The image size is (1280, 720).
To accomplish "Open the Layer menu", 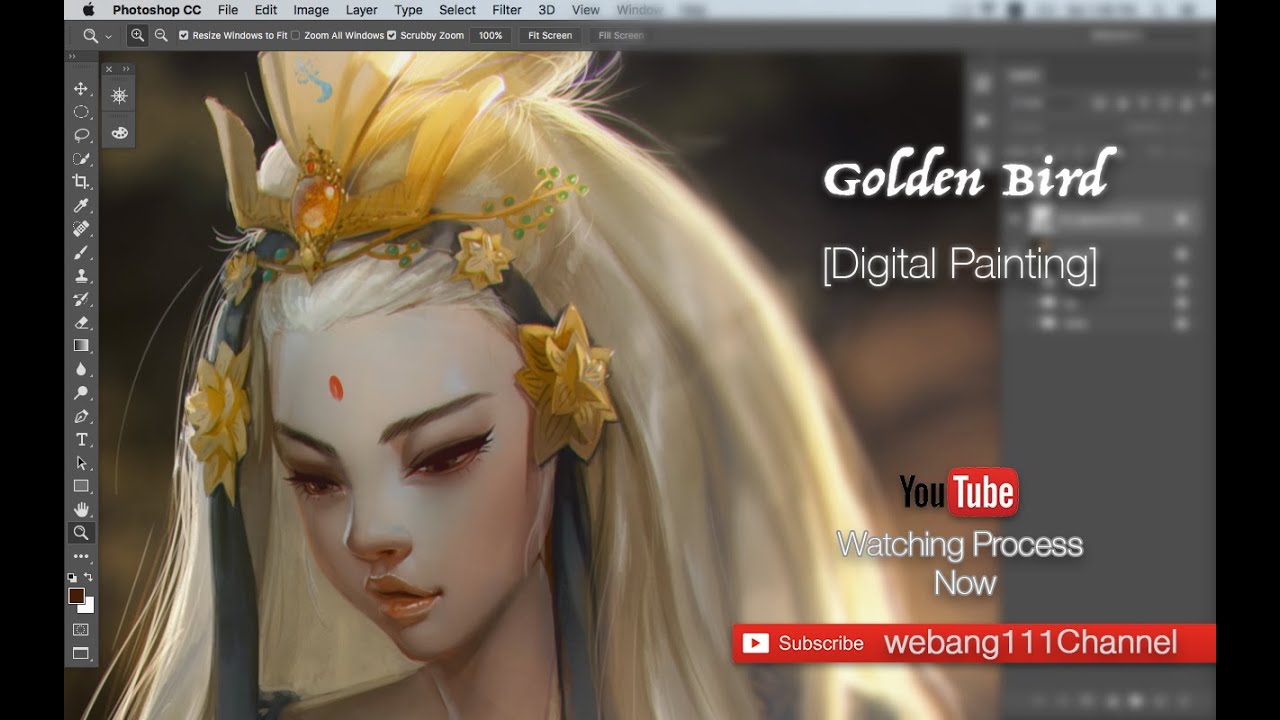I will [x=362, y=10].
